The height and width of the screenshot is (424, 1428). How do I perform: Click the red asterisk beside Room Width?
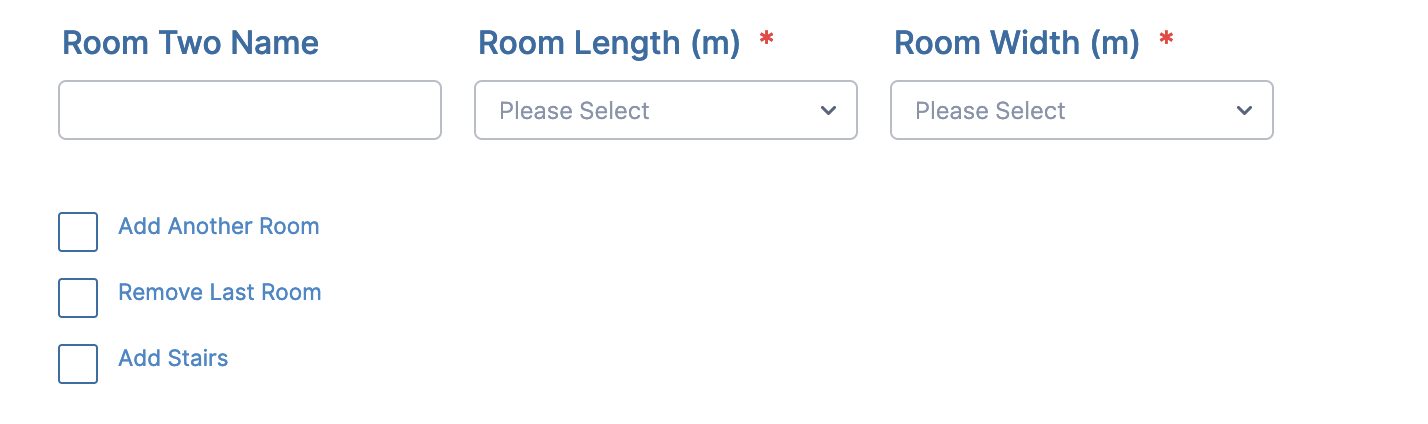[x=1166, y=40]
